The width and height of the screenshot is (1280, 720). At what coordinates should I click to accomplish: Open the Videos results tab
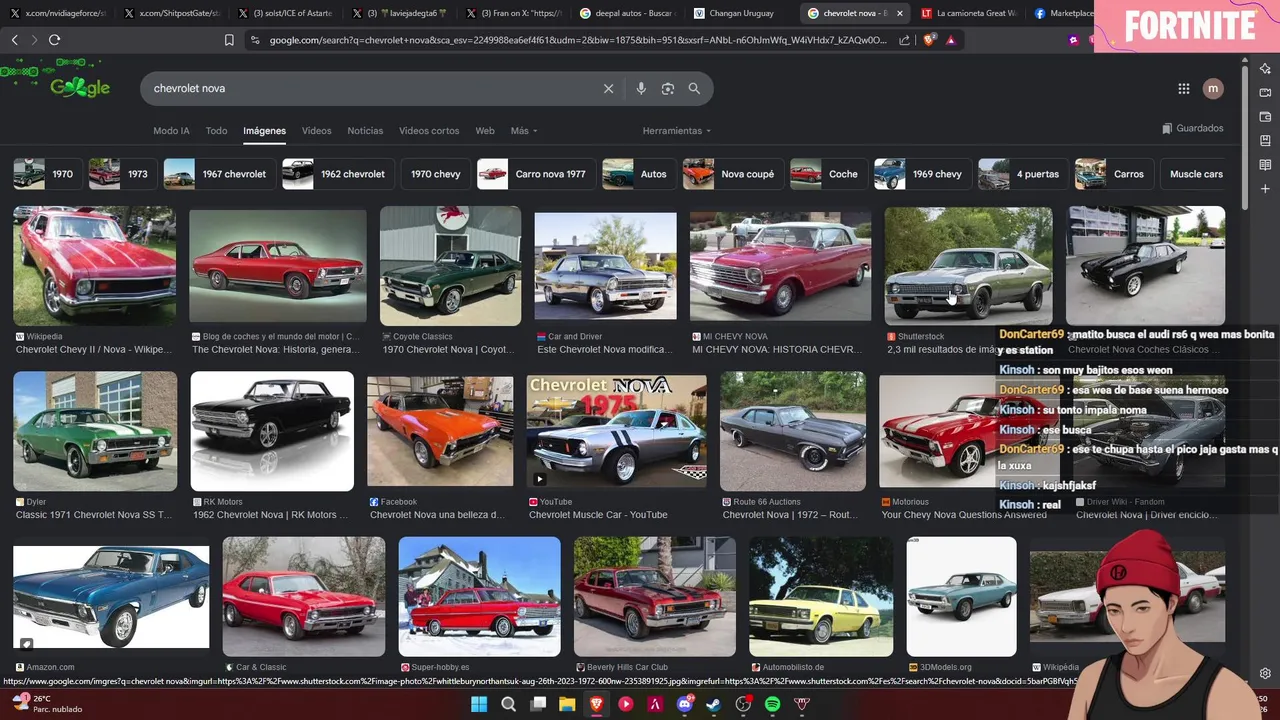point(316,131)
